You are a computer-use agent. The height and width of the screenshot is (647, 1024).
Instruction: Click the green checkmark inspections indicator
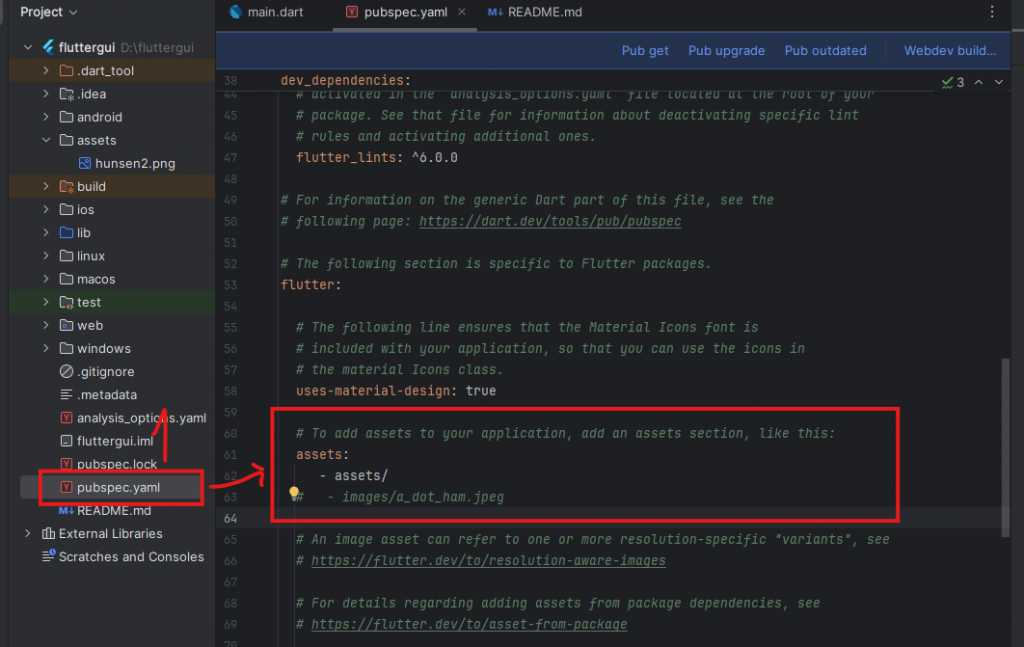pos(947,82)
